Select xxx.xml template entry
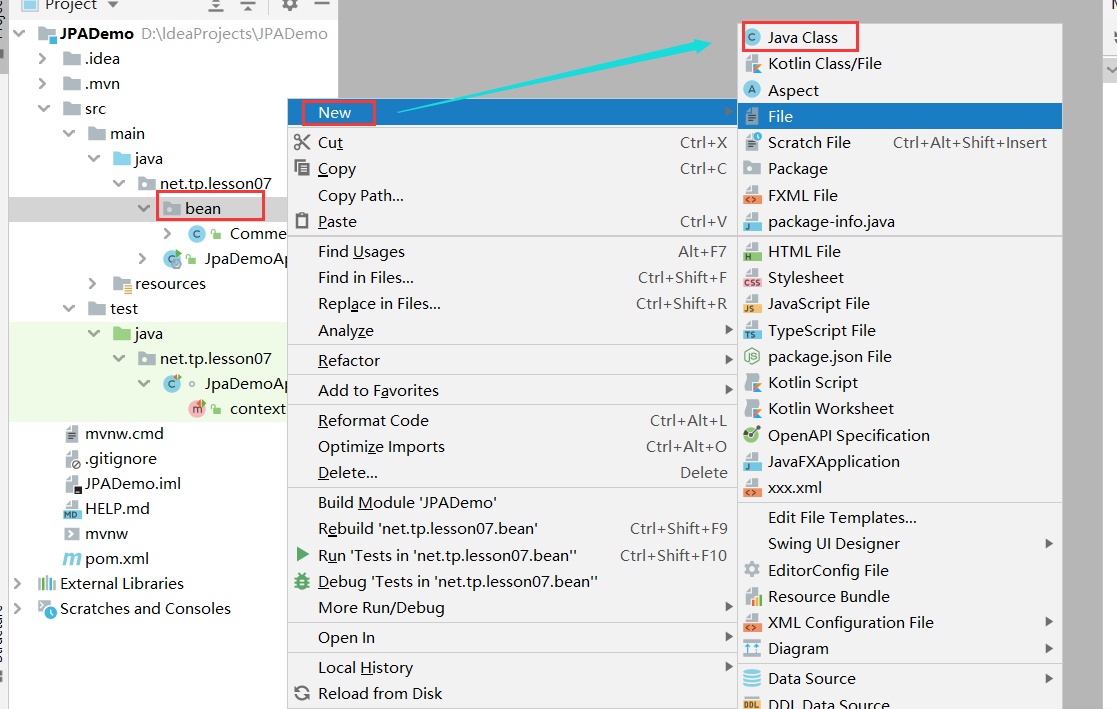 (900, 487)
